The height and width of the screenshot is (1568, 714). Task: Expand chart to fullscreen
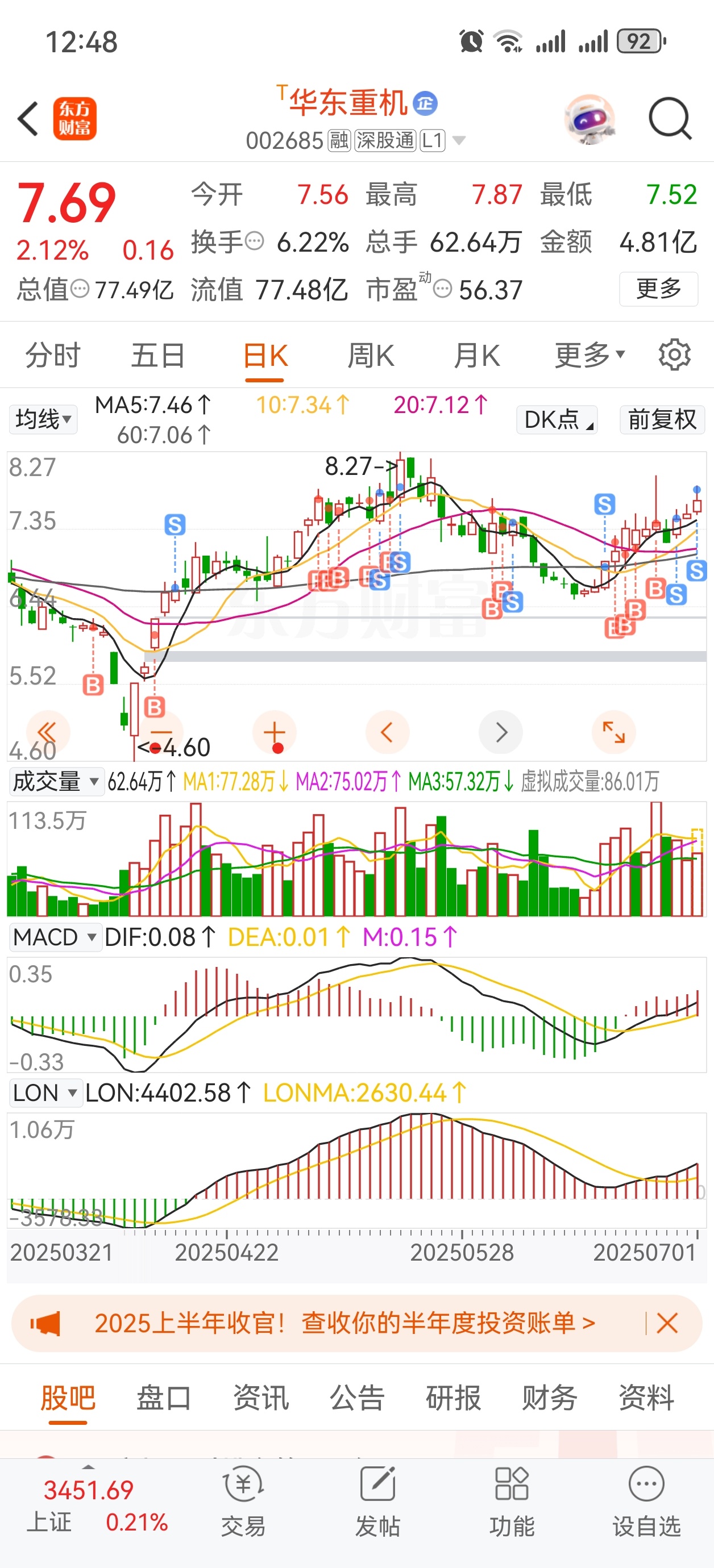tap(614, 732)
